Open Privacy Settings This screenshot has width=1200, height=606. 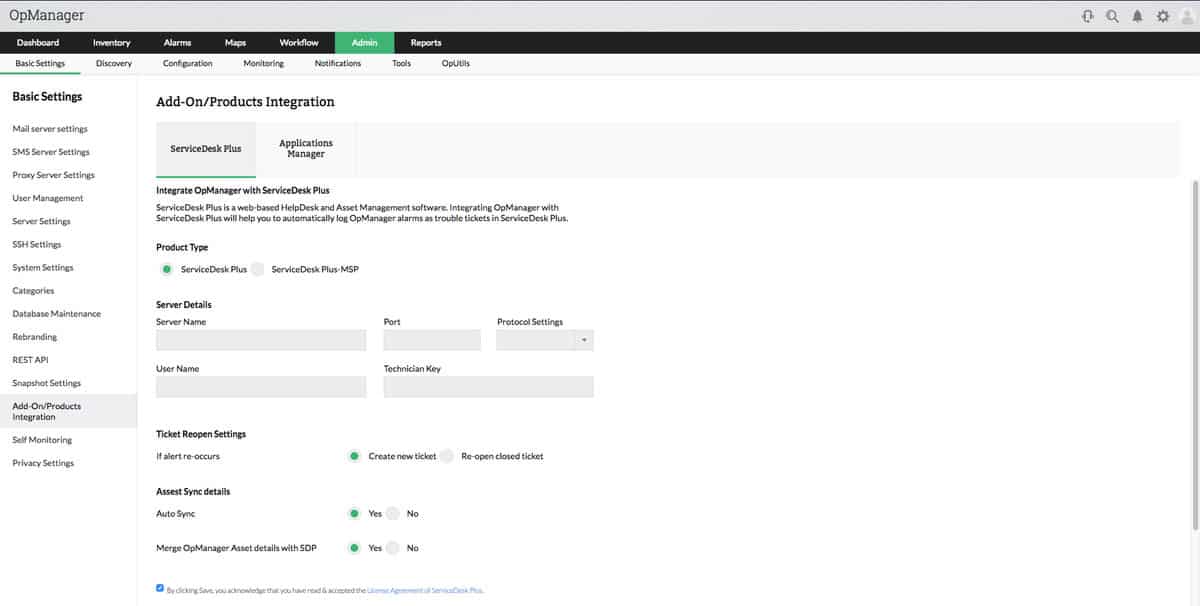click(43, 463)
